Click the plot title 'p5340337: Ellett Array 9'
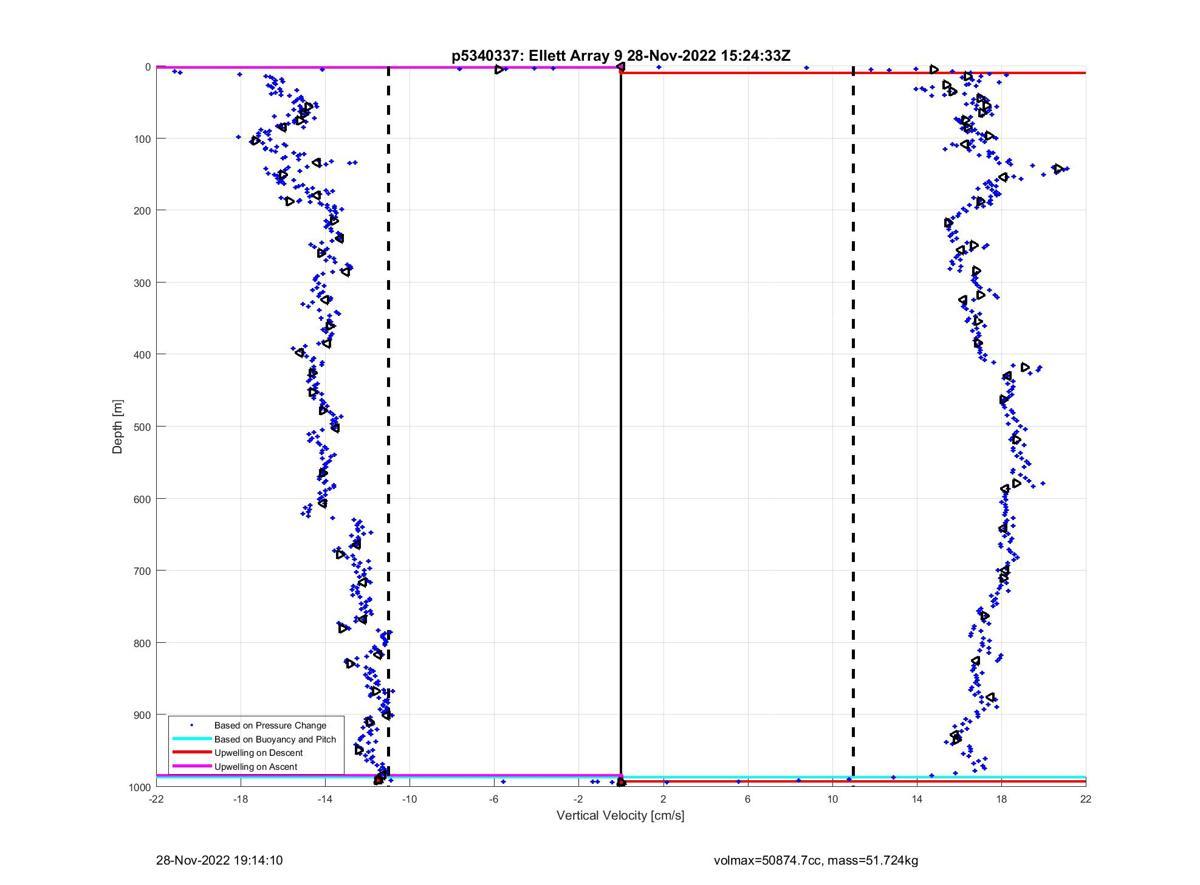The image size is (1200, 885). coord(537,56)
